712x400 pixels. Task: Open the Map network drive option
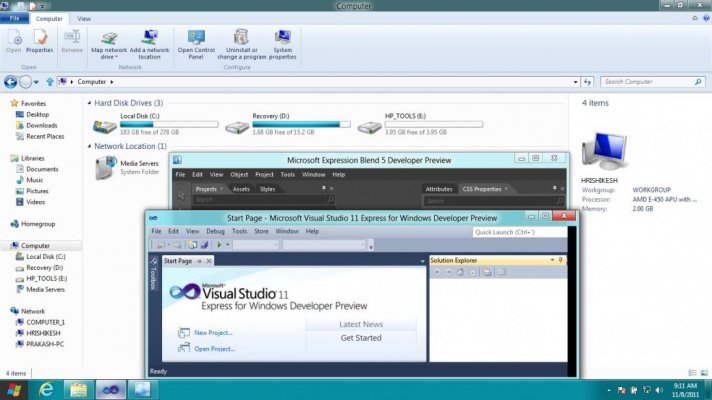[x=109, y=45]
